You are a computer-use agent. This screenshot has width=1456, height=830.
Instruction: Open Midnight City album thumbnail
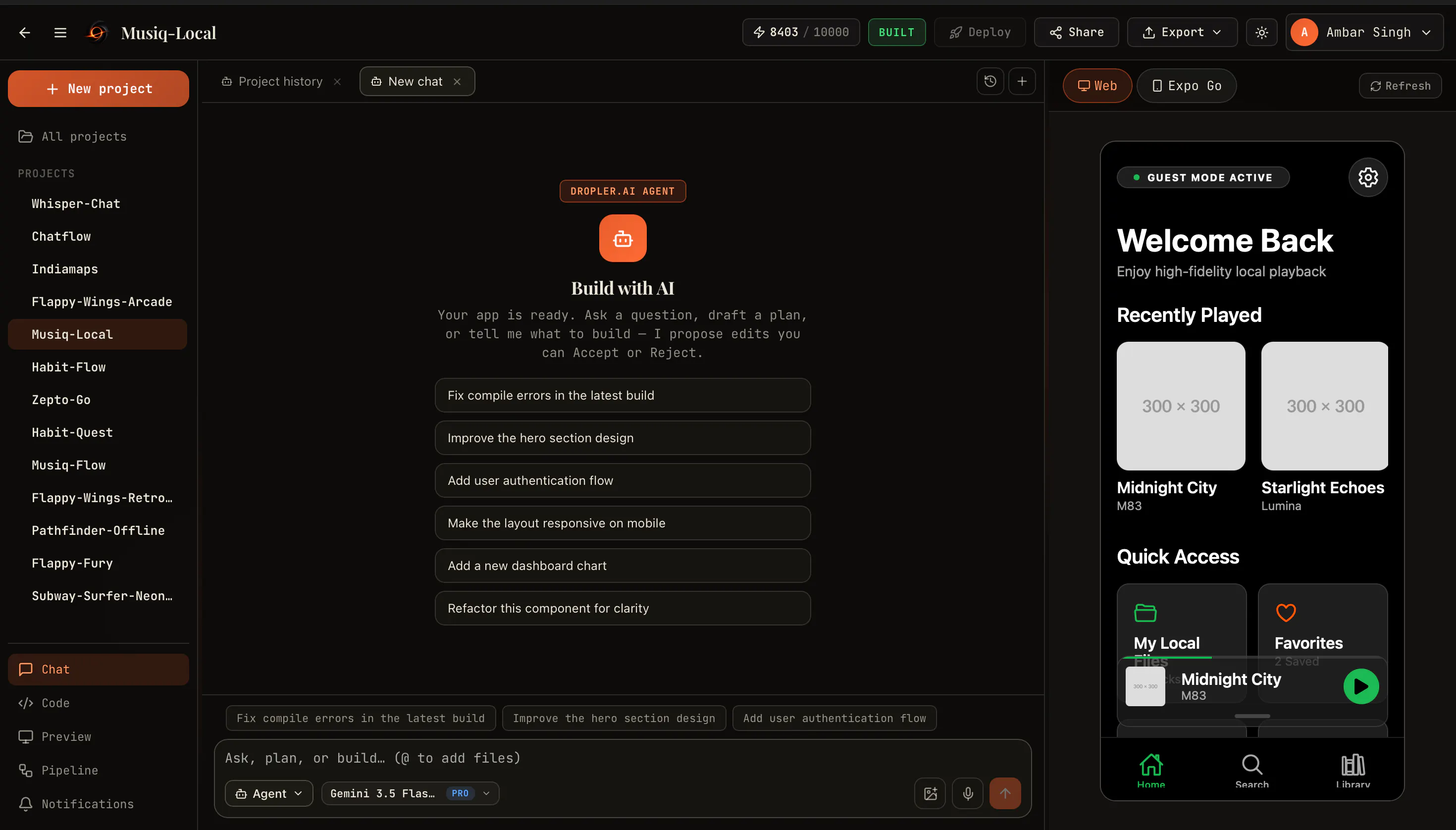point(1181,406)
